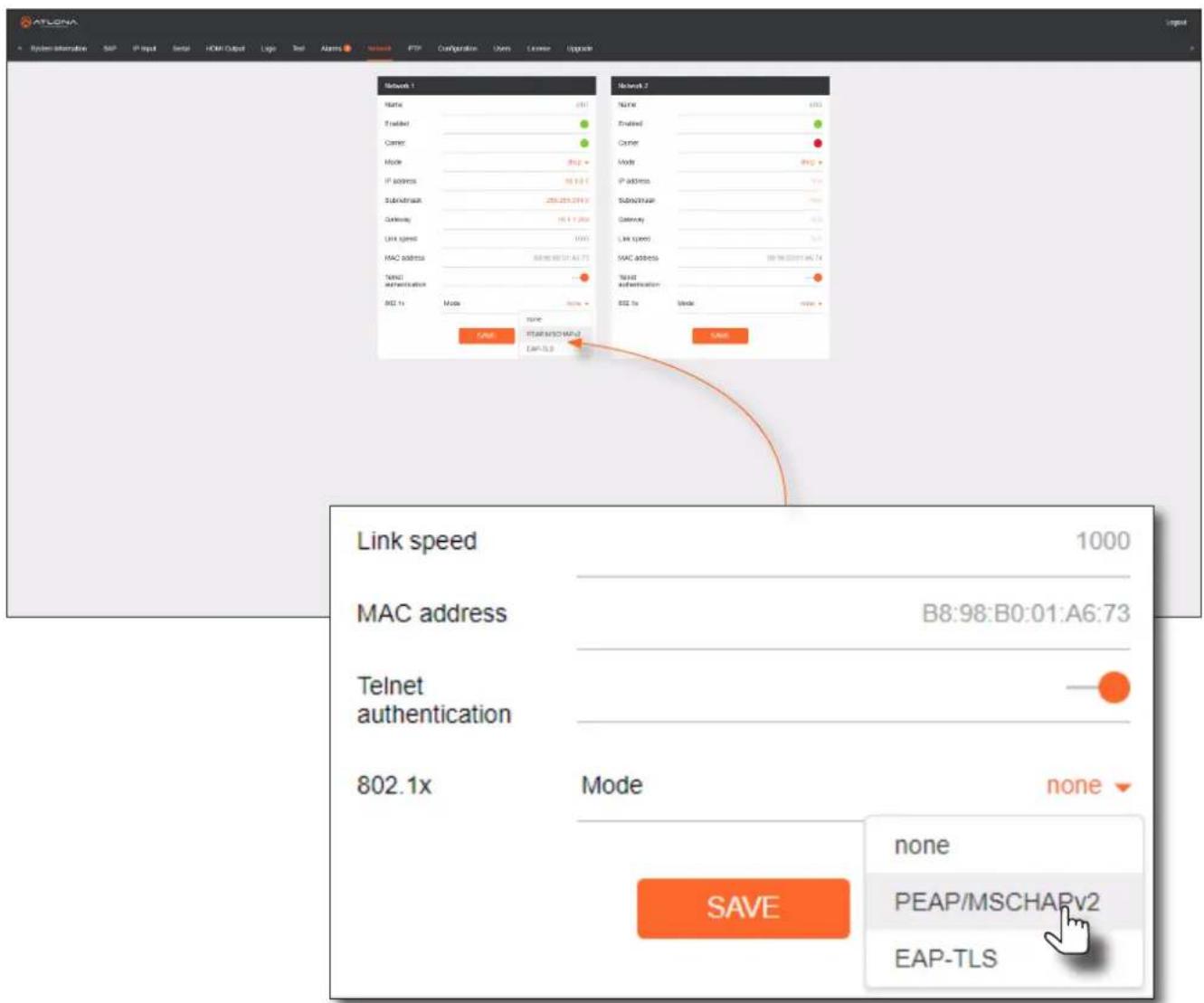This screenshot has height=1003, width=1204.
Task: Click the Name value in Network 2
Action: click(x=817, y=105)
